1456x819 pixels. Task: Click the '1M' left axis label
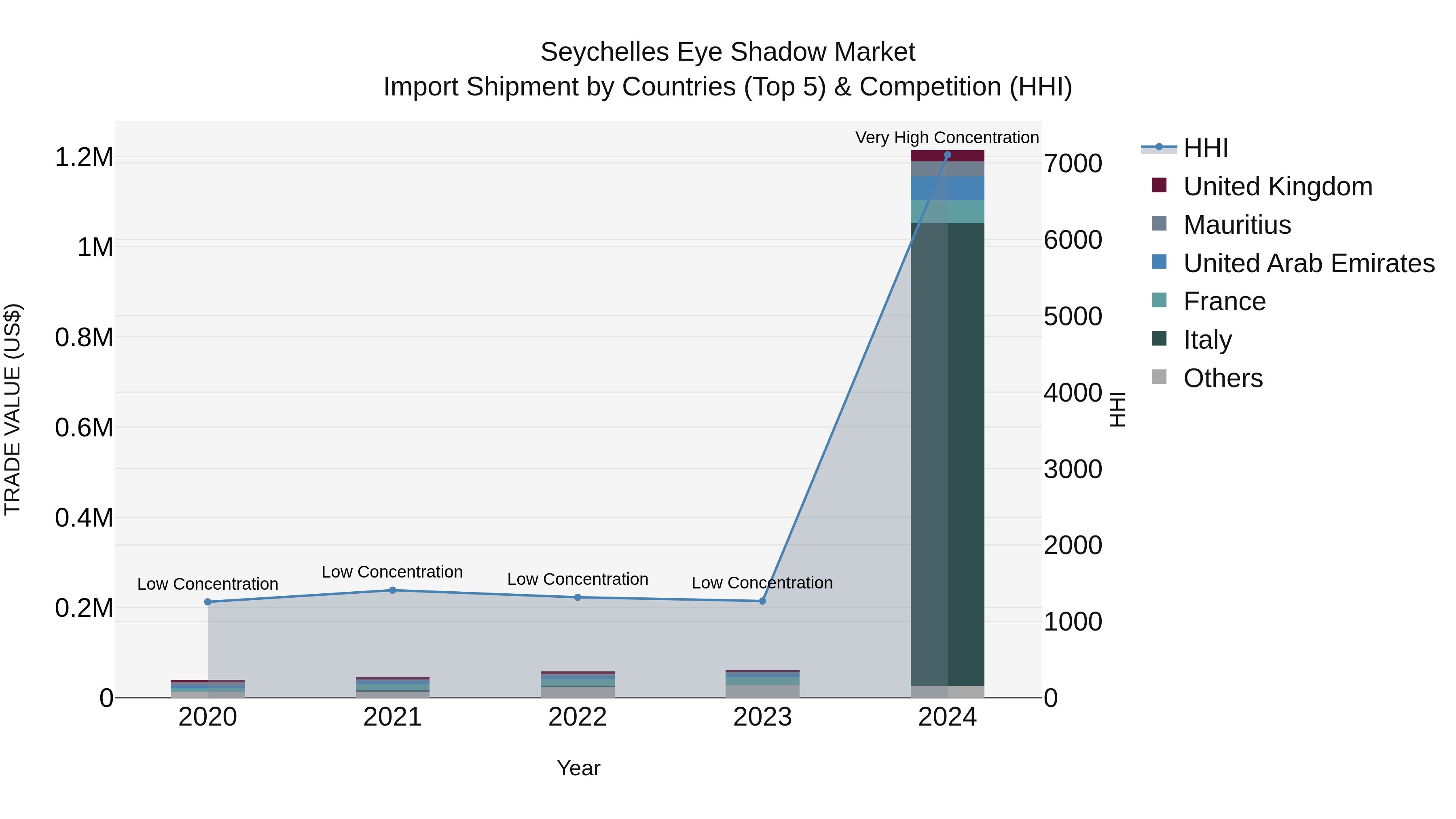coord(95,248)
